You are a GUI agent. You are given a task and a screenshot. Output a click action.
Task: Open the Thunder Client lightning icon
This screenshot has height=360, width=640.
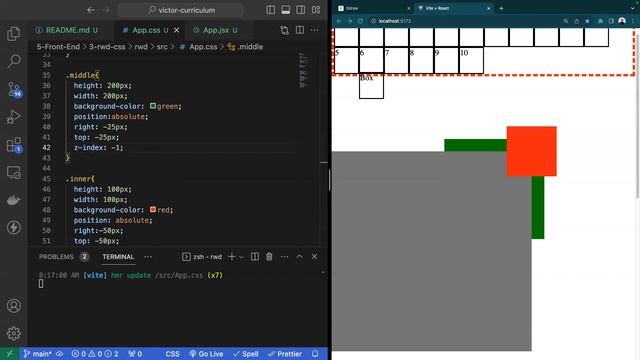[x=13, y=227]
